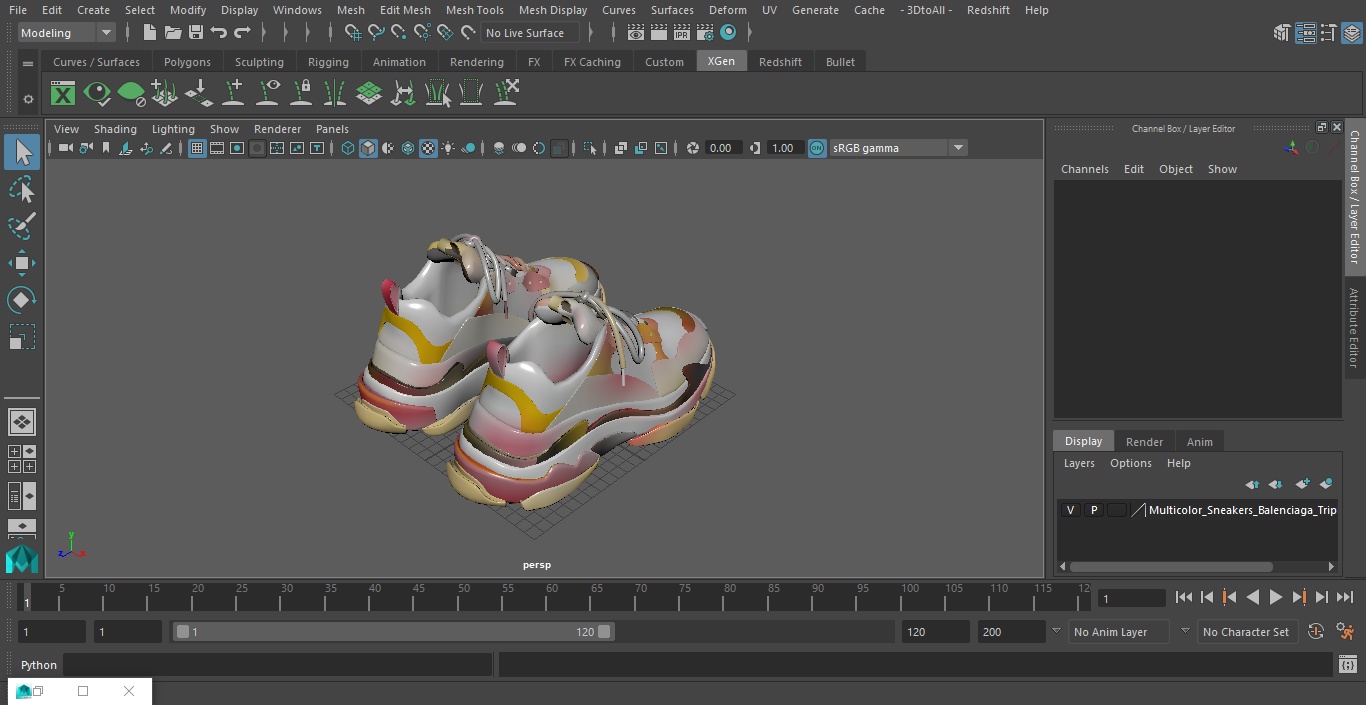Activate the Rotate tool
This screenshot has height=705, width=1366.
(x=21, y=300)
